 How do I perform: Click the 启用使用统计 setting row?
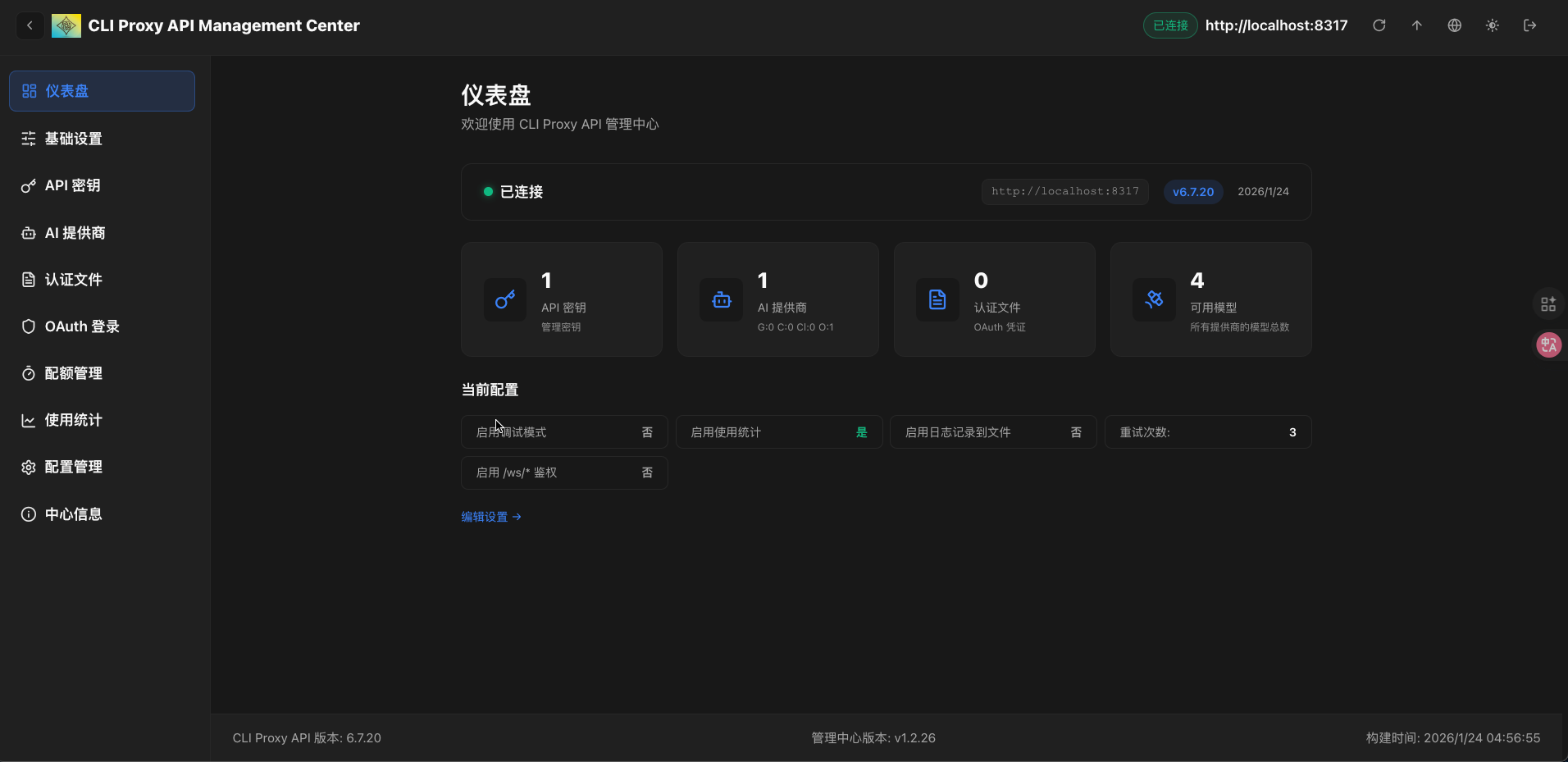[779, 432]
